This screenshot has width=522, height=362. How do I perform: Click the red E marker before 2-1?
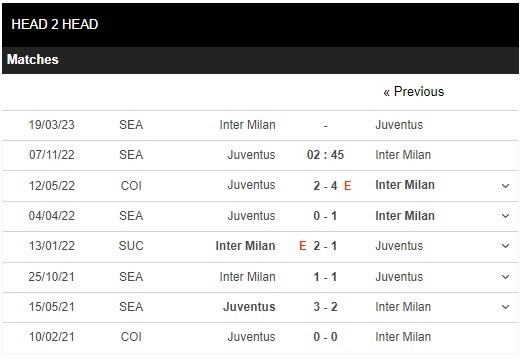[x=303, y=246]
